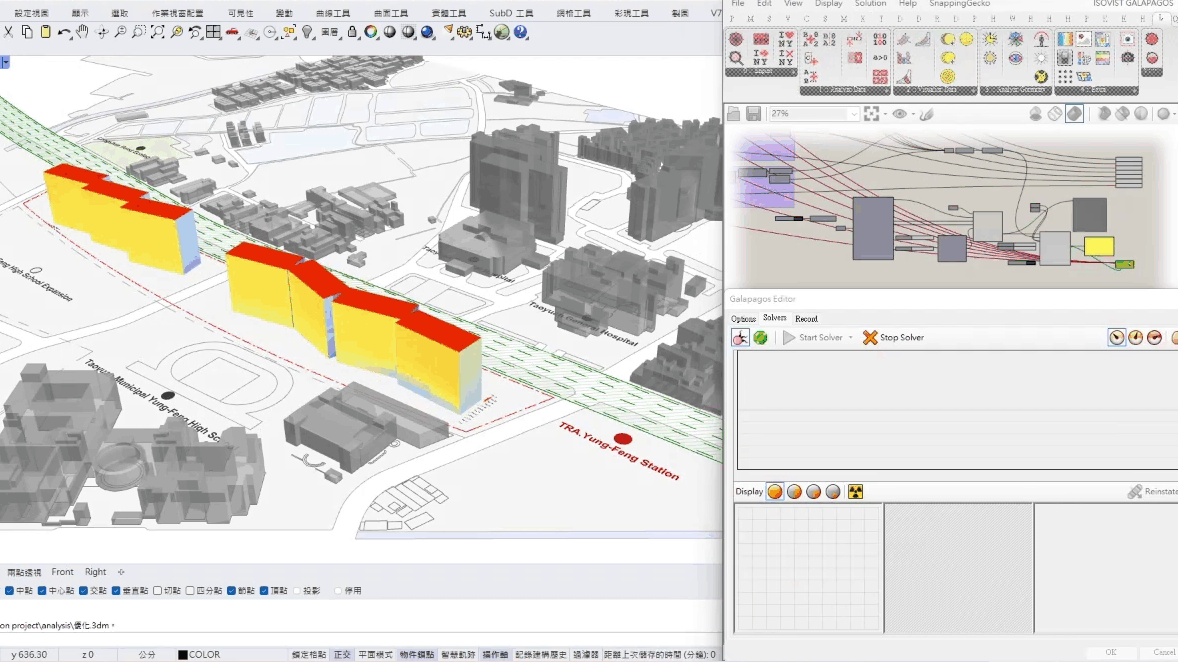Click the radiation symbol display icon
Viewport: 1178px width, 662px height.
855,492
